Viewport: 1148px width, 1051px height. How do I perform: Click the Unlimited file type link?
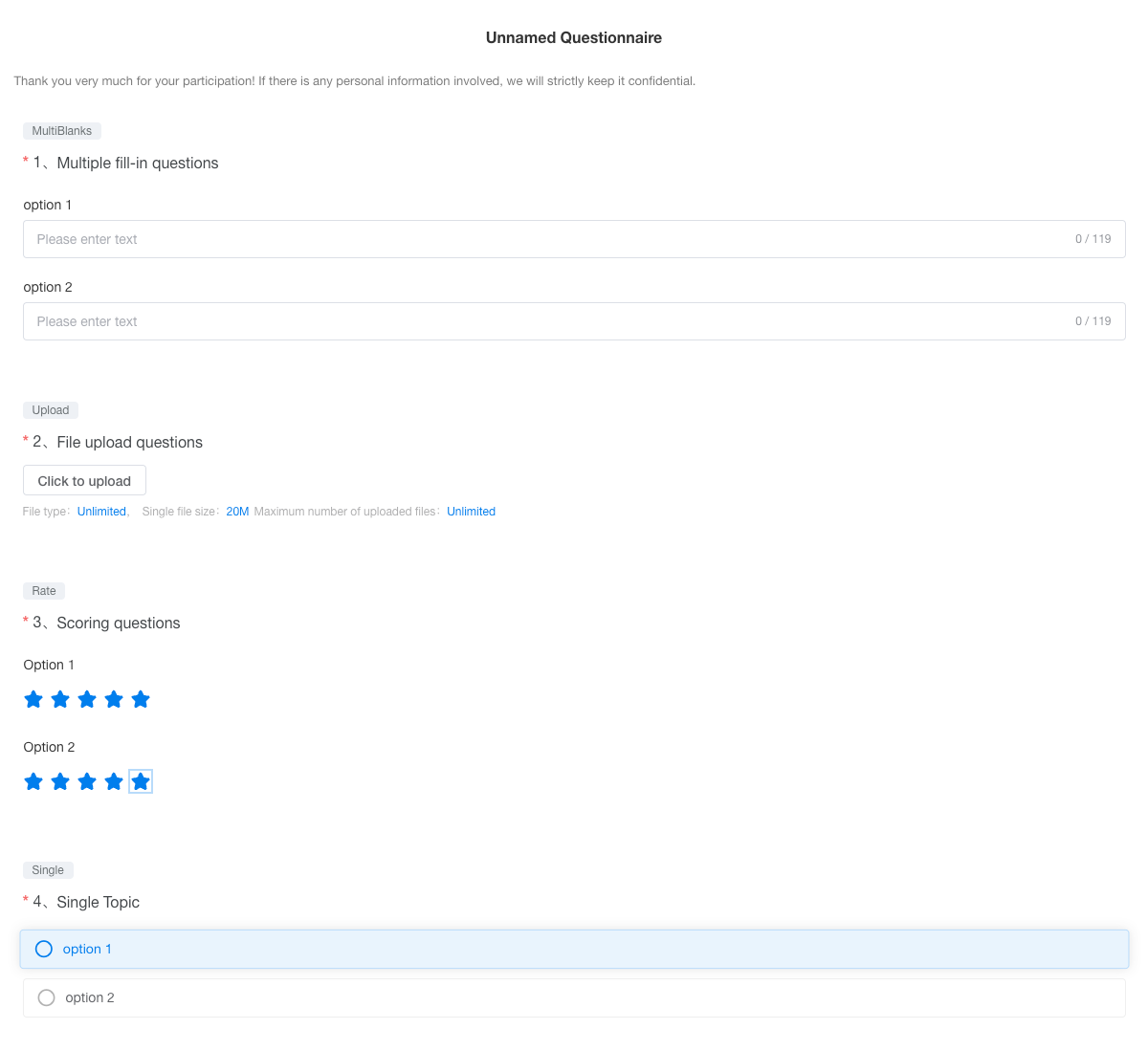101,512
